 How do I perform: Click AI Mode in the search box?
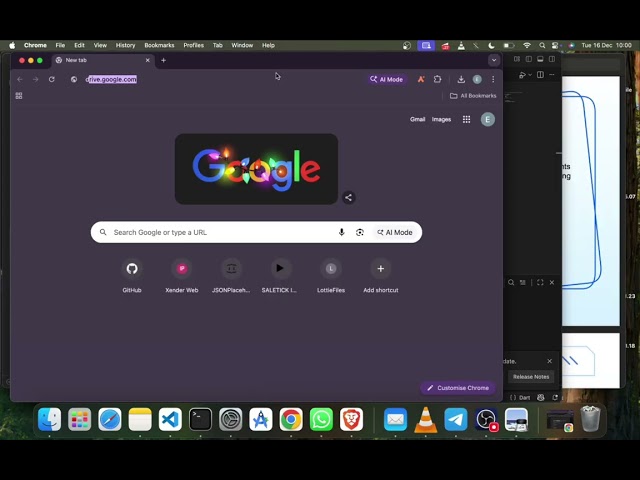(395, 232)
